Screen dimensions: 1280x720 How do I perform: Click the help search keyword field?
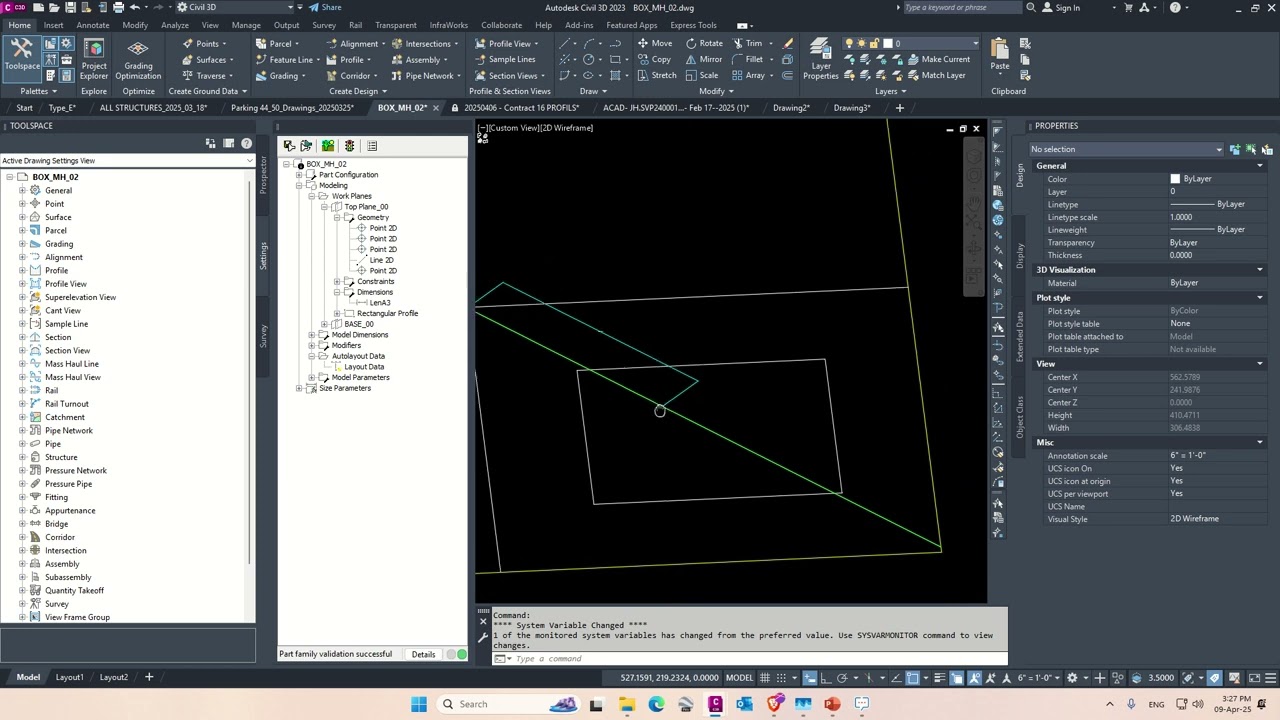click(962, 7)
